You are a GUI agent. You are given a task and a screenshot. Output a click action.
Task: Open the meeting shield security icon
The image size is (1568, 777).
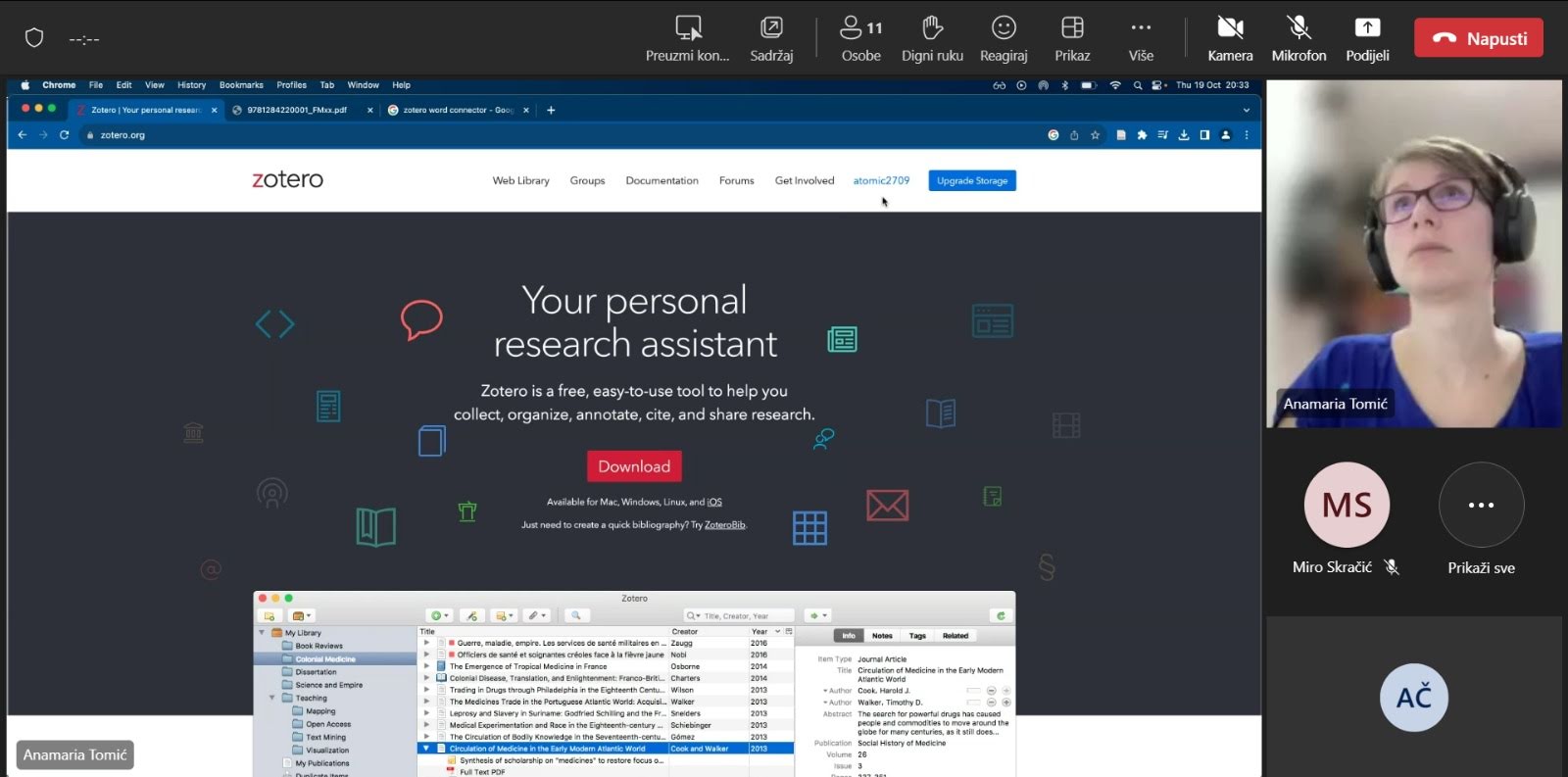pos(34,38)
